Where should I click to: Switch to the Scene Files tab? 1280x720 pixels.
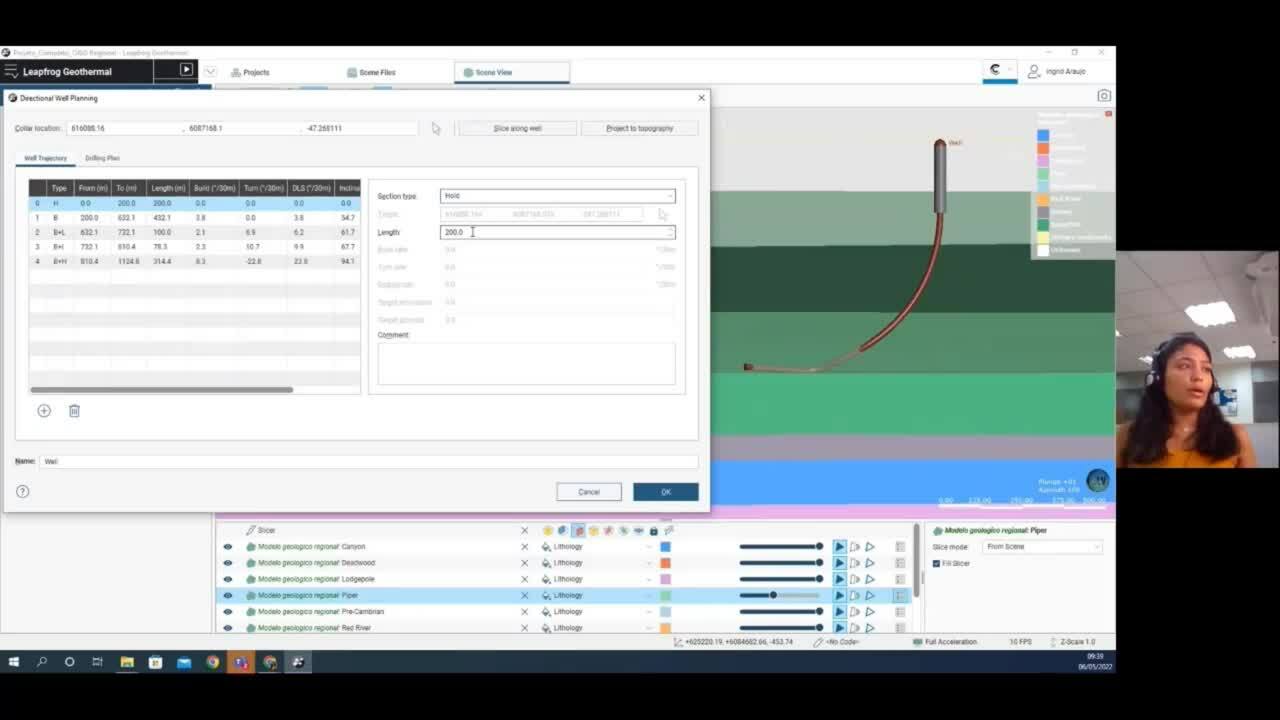[x=371, y=72]
